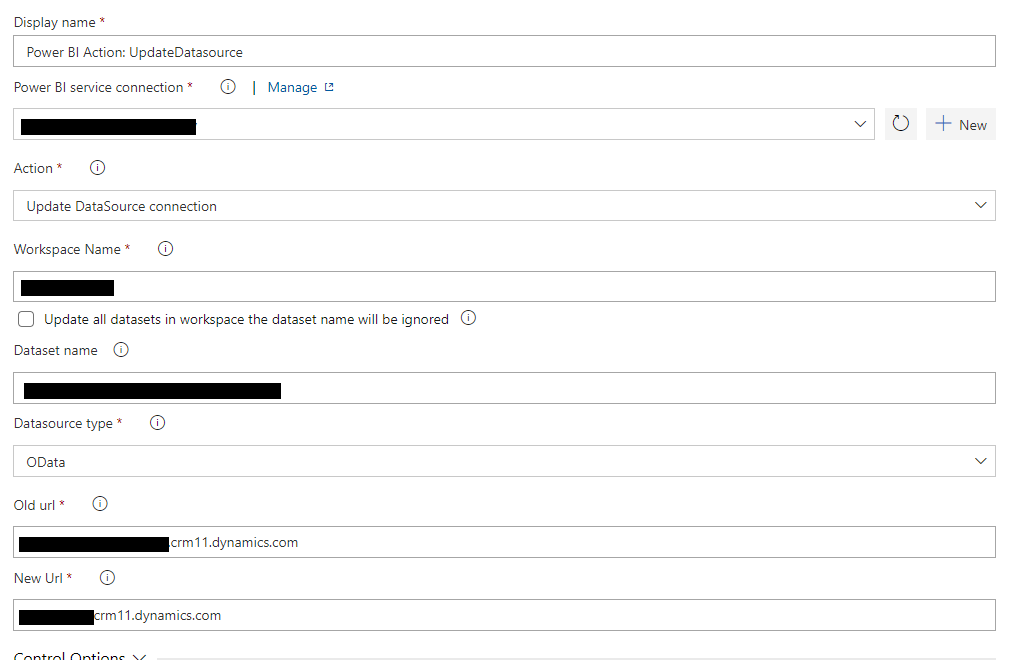
Task: Focus the Workspace Name input field
Action: [x=504, y=287]
